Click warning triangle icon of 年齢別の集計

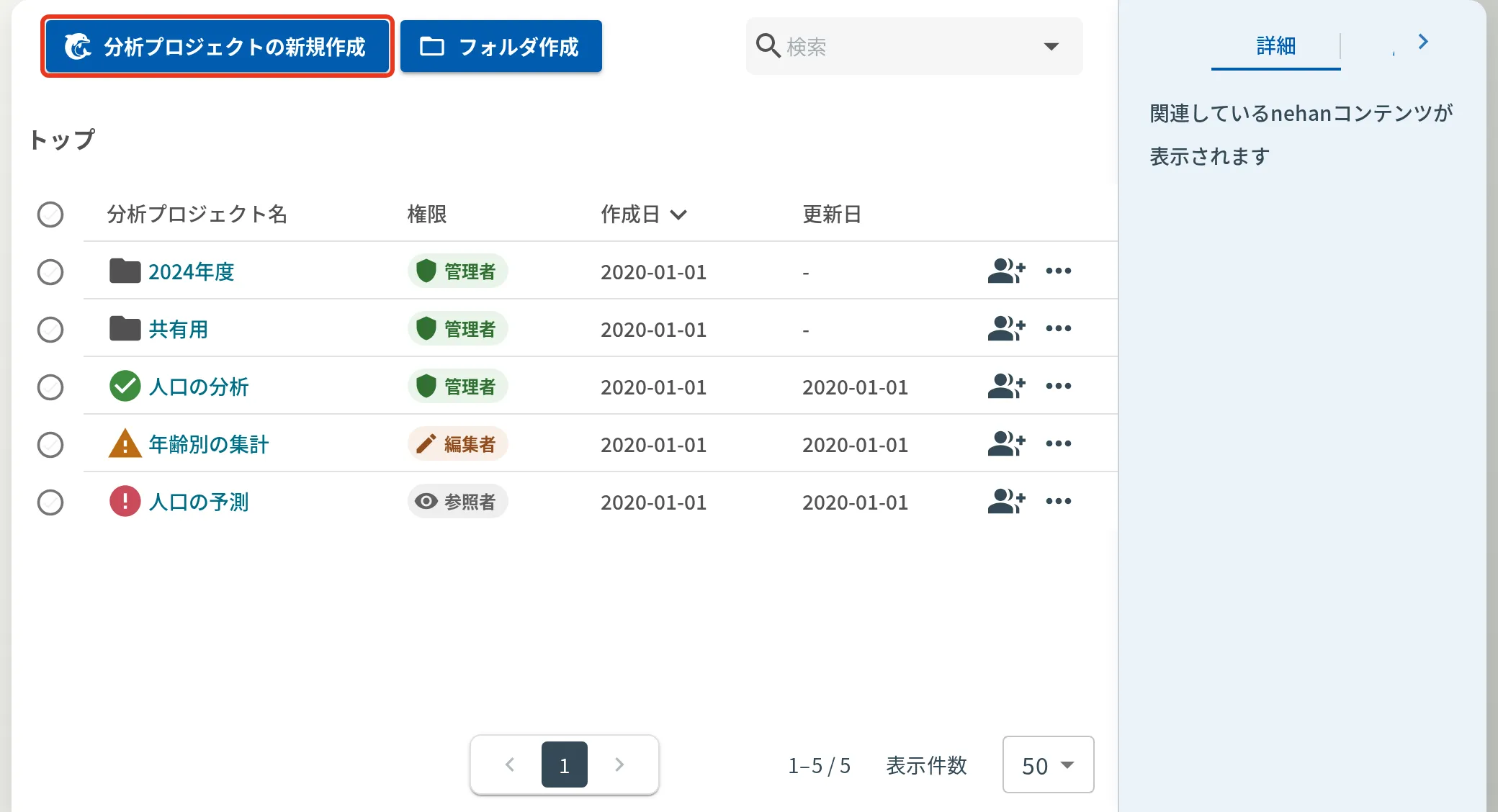[125, 443]
